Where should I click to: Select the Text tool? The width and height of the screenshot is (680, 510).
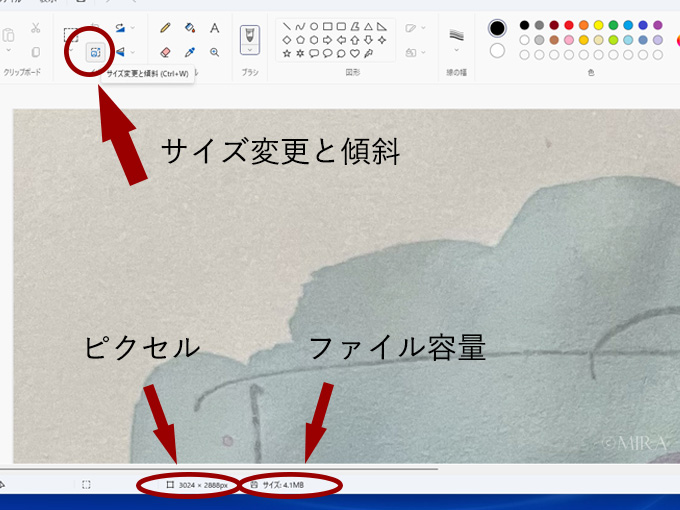click(214, 28)
